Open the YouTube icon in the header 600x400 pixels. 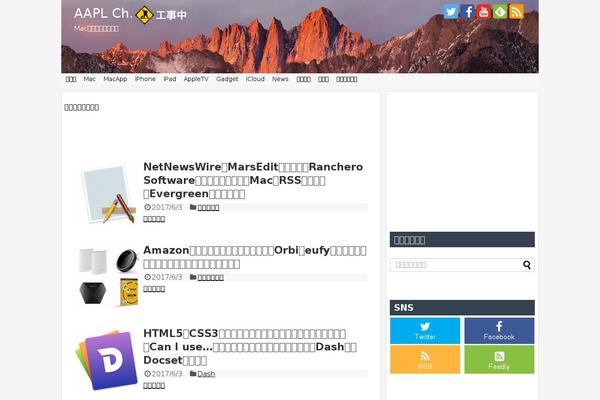(x=484, y=12)
